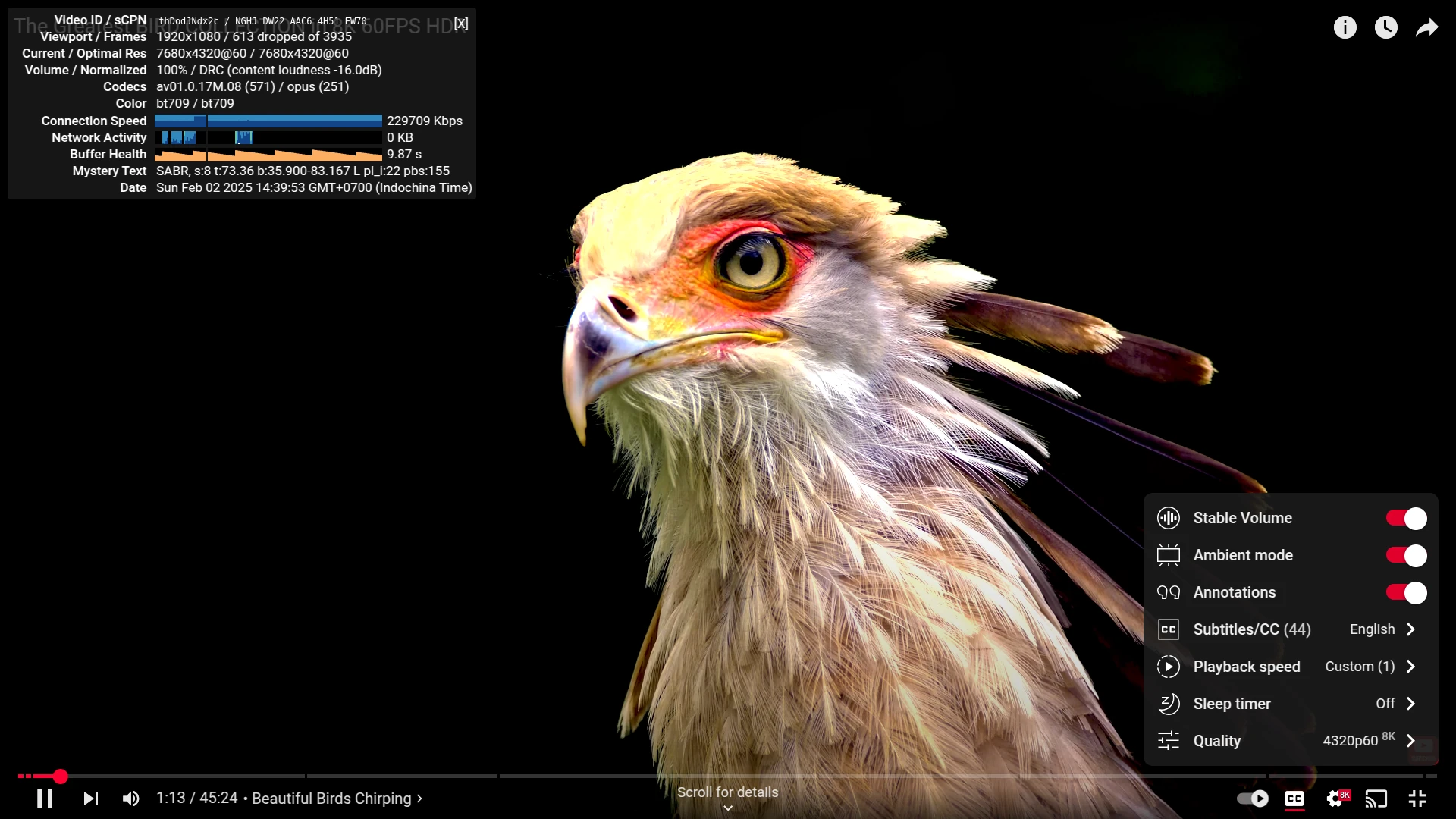Open the Beautiful Birds Chirping chapter
Viewport: 1456px width, 819px height.
point(337,799)
